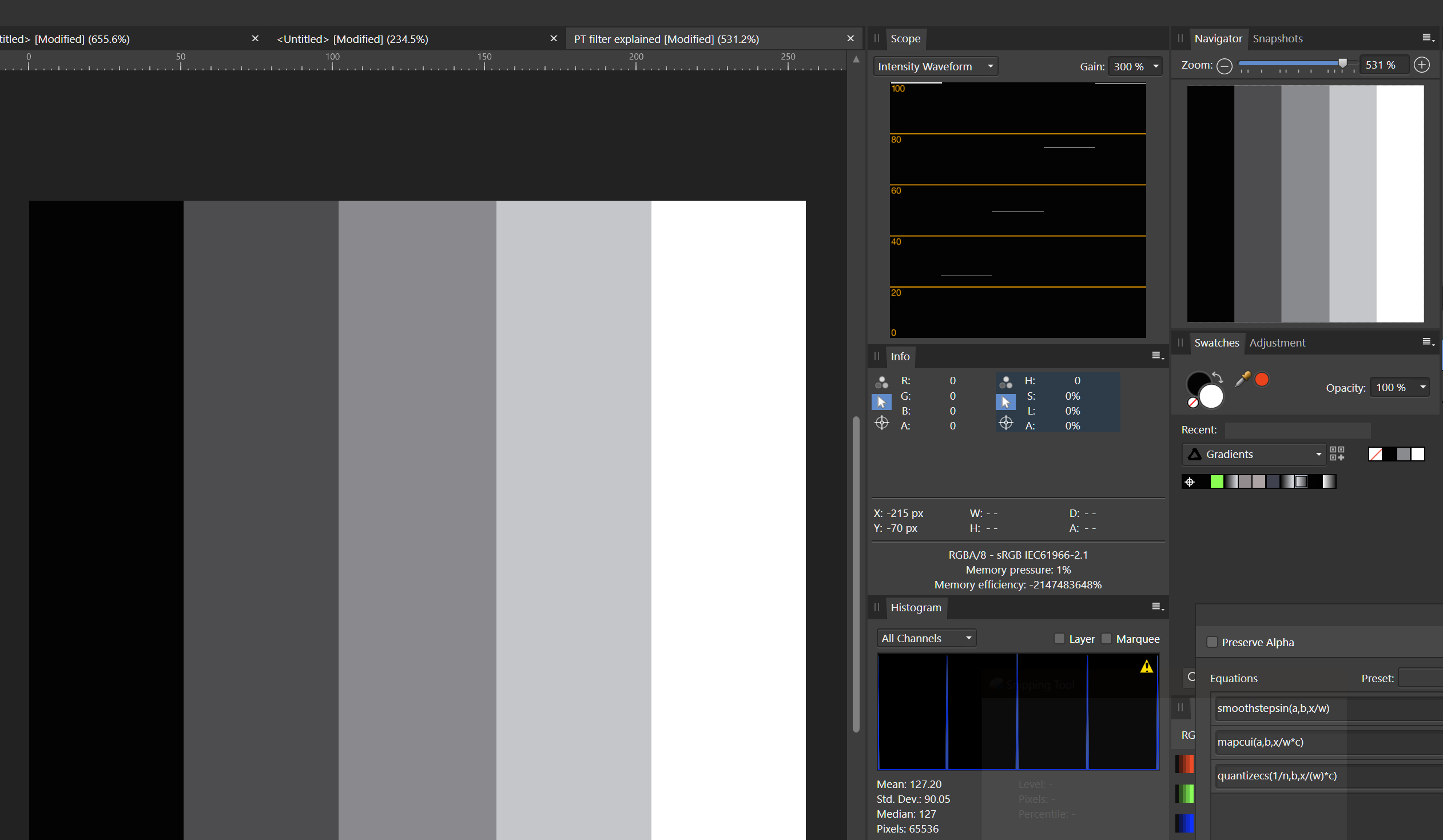Check the Layer checkbox in Histogram panel
The width and height of the screenshot is (1443, 840).
click(1059, 639)
